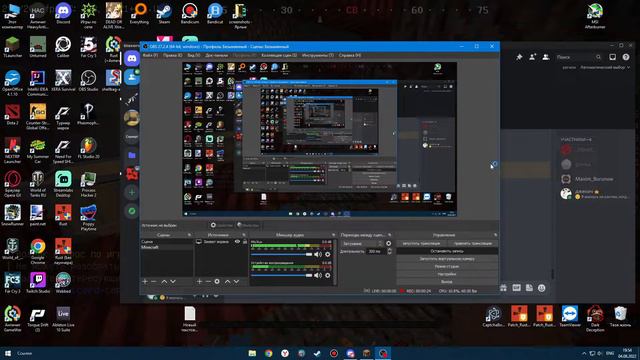Image resolution: width=640 pixels, height=360 pixels.
Task: Click Discord add server plus icon
Action: click(132, 192)
